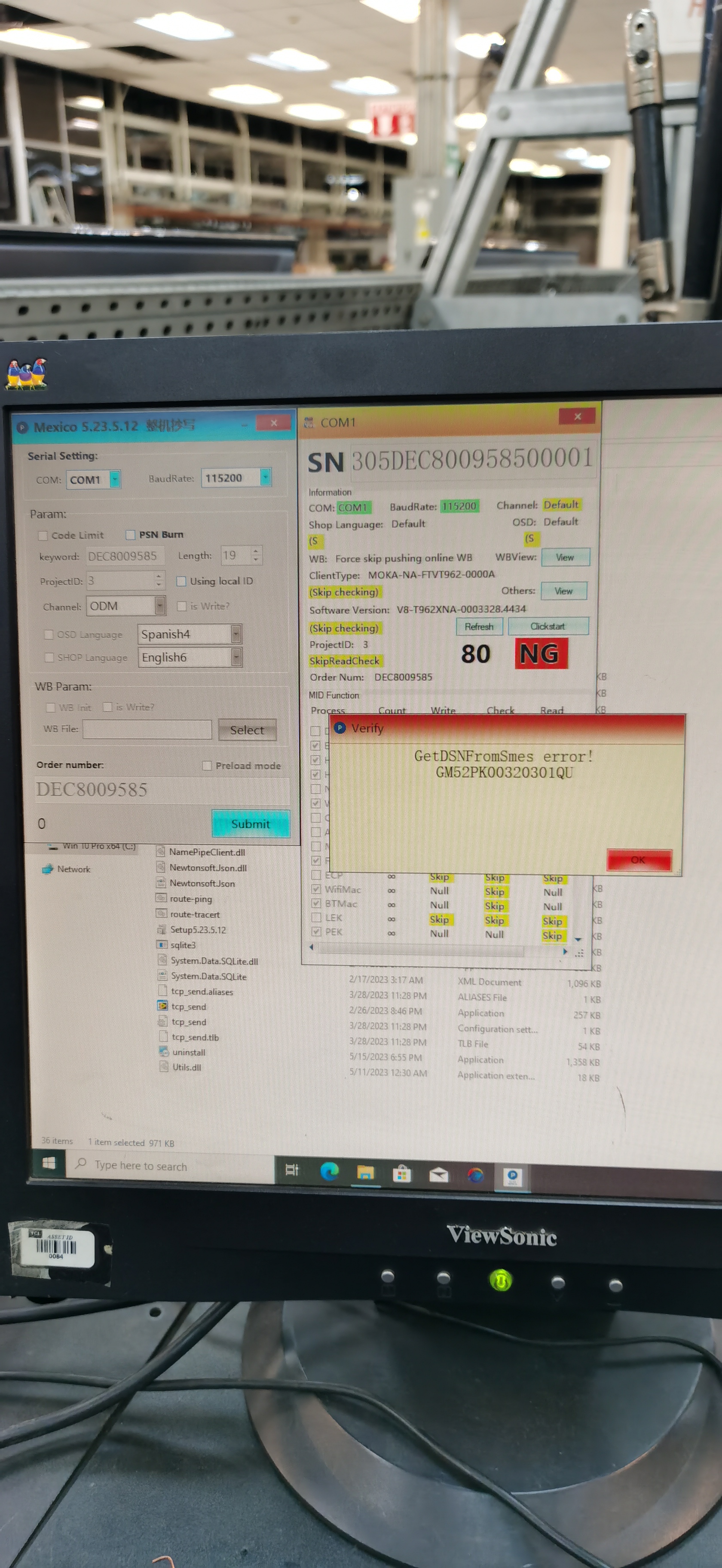Click the Utils.dll file icon
Screen dimensions: 722x1568
point(164,1066)
